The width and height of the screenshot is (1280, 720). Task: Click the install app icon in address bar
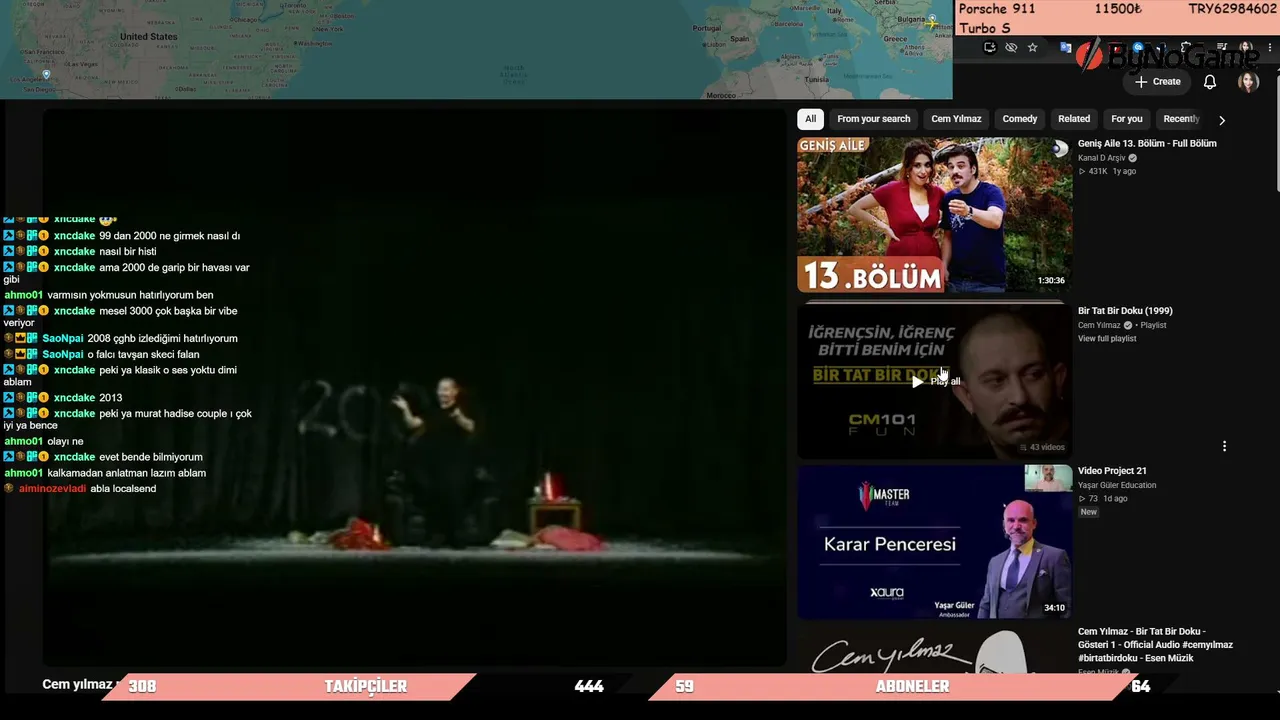(990, 47)
